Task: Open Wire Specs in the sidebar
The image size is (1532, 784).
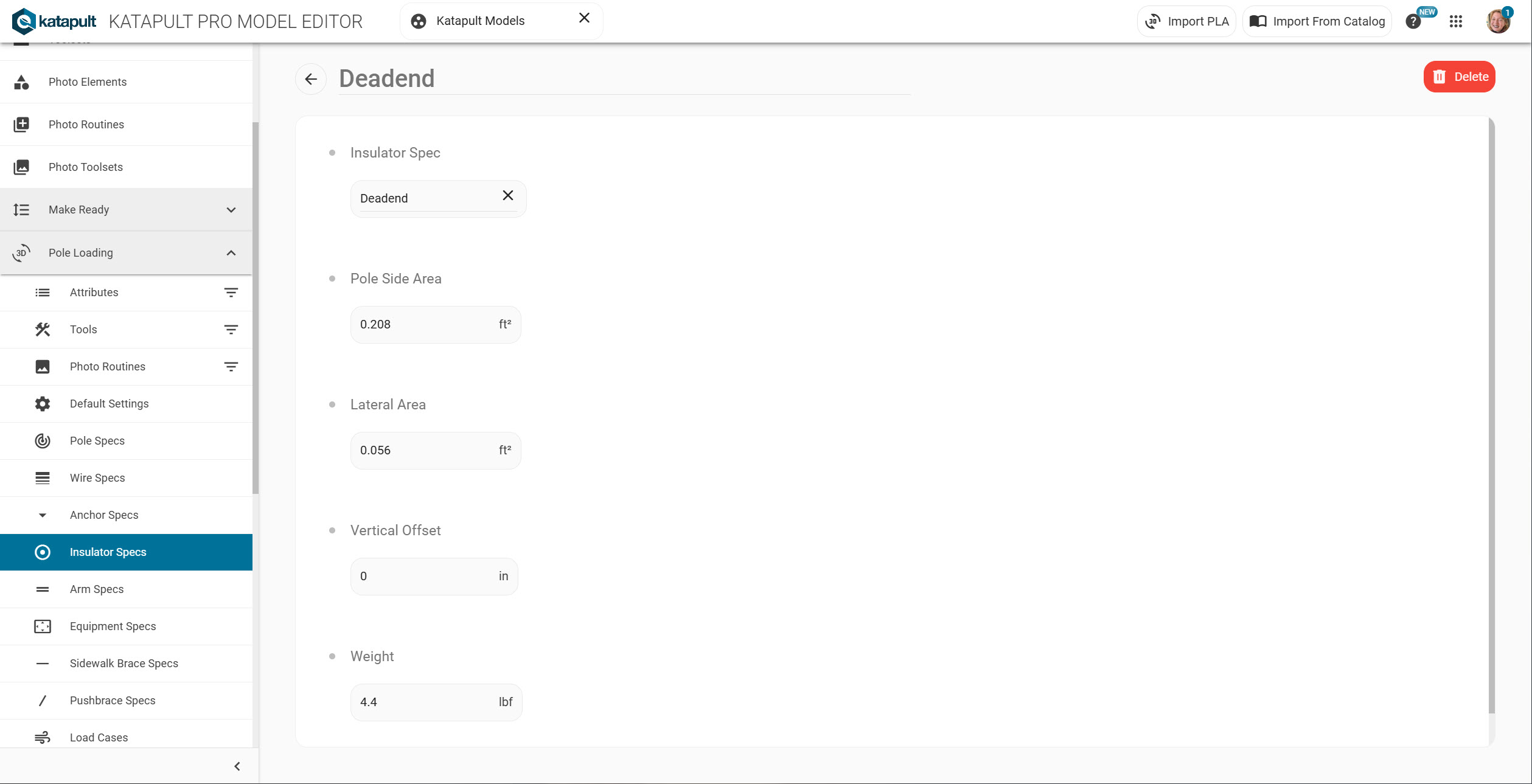Action: point(97,478)
